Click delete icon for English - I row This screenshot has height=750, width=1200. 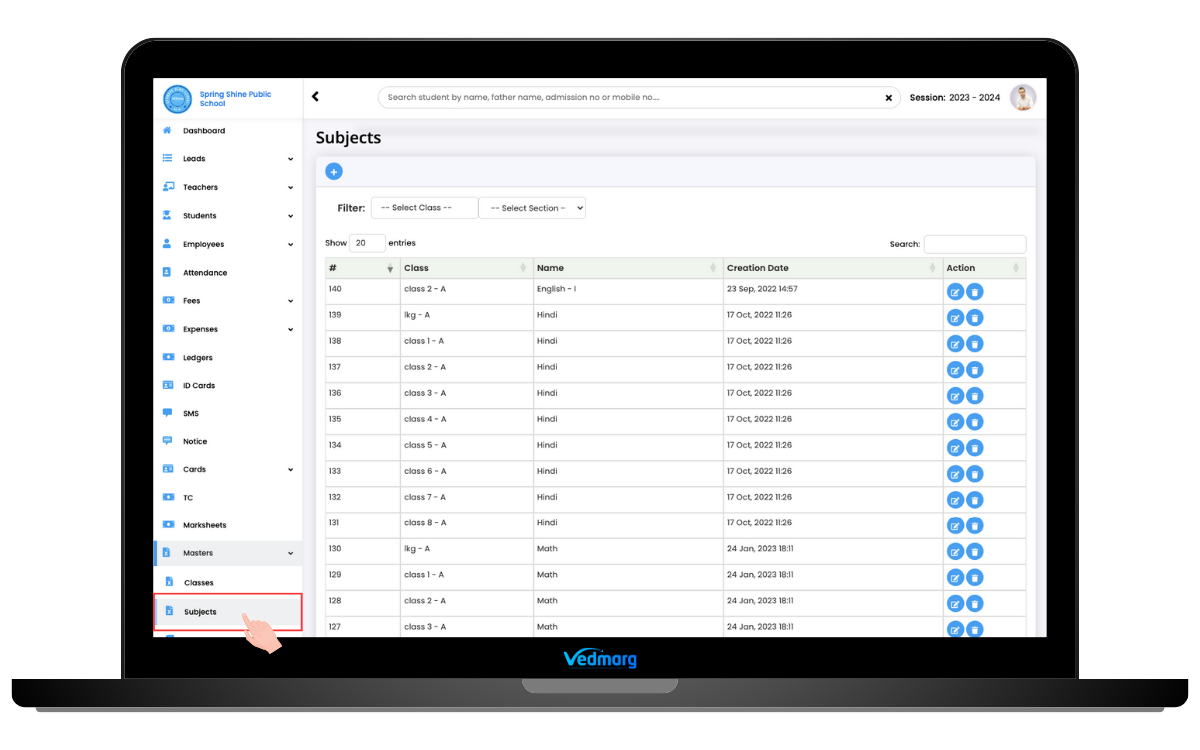[975, 292]
